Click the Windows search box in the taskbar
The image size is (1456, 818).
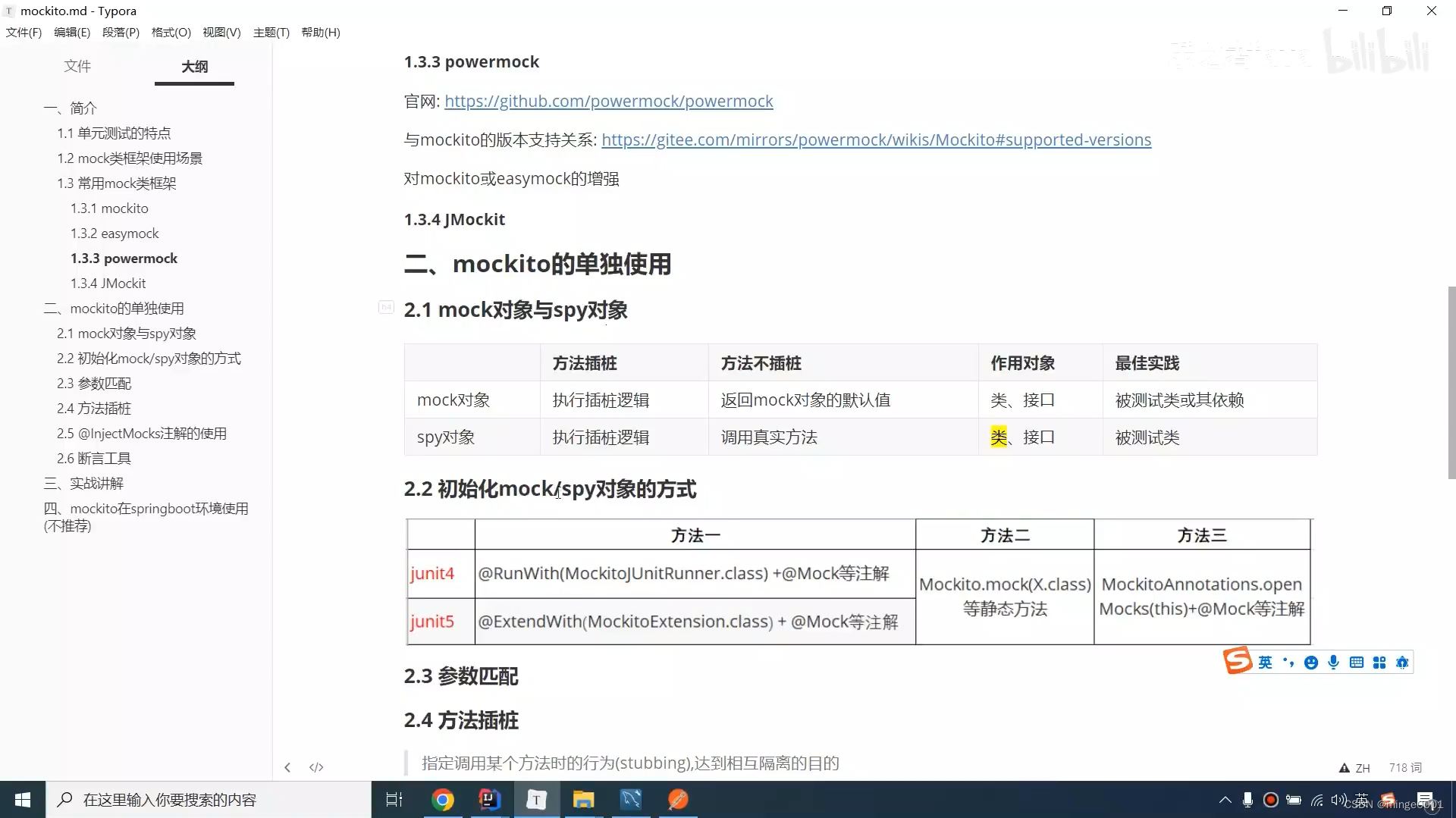[209, 800]
